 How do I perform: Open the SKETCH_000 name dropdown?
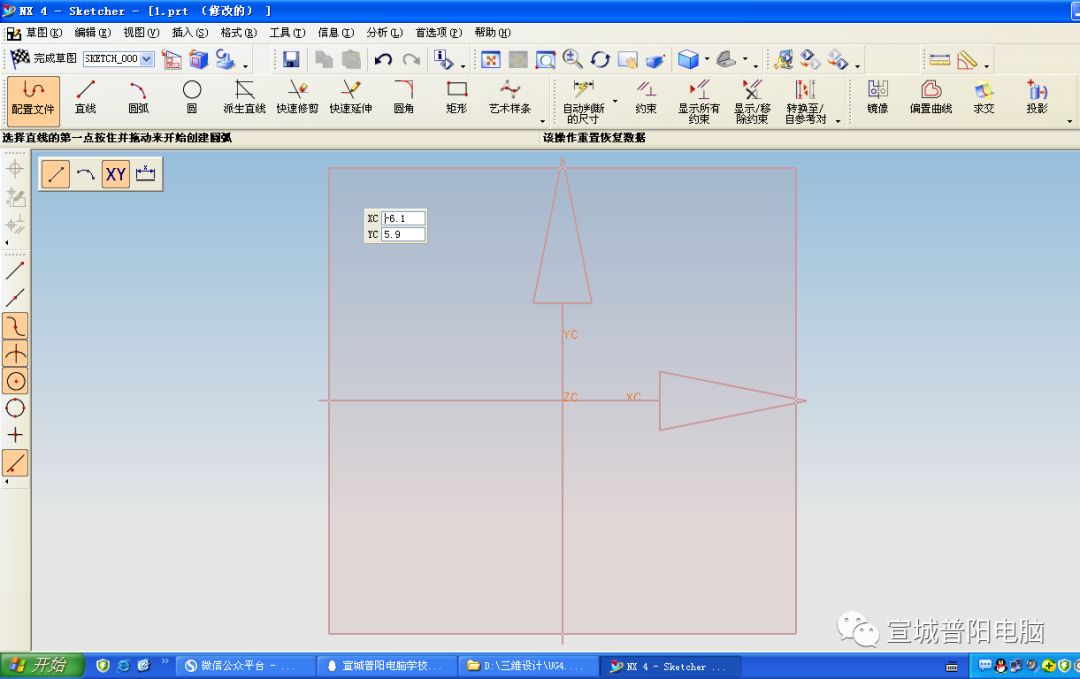145,58
